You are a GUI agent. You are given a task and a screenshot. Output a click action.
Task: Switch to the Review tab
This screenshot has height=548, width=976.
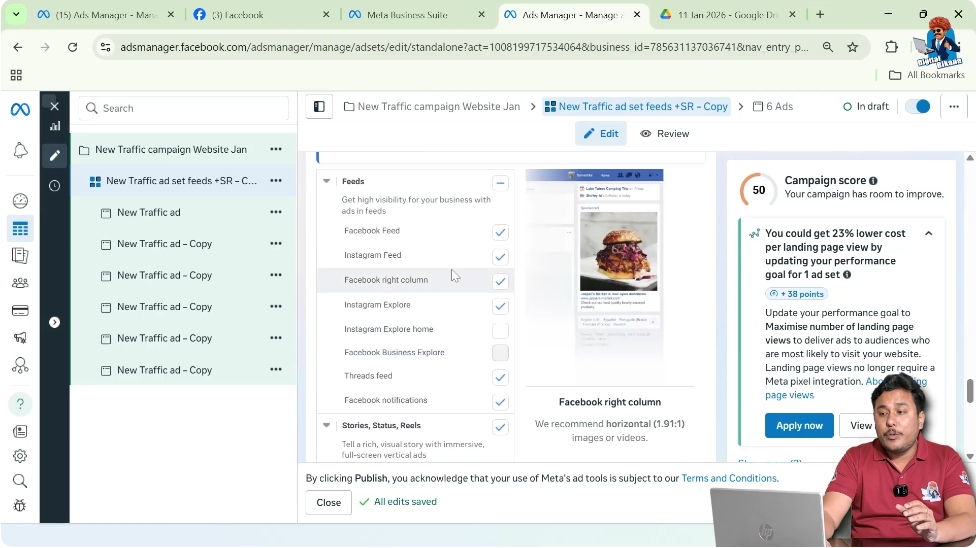point(664,134)
